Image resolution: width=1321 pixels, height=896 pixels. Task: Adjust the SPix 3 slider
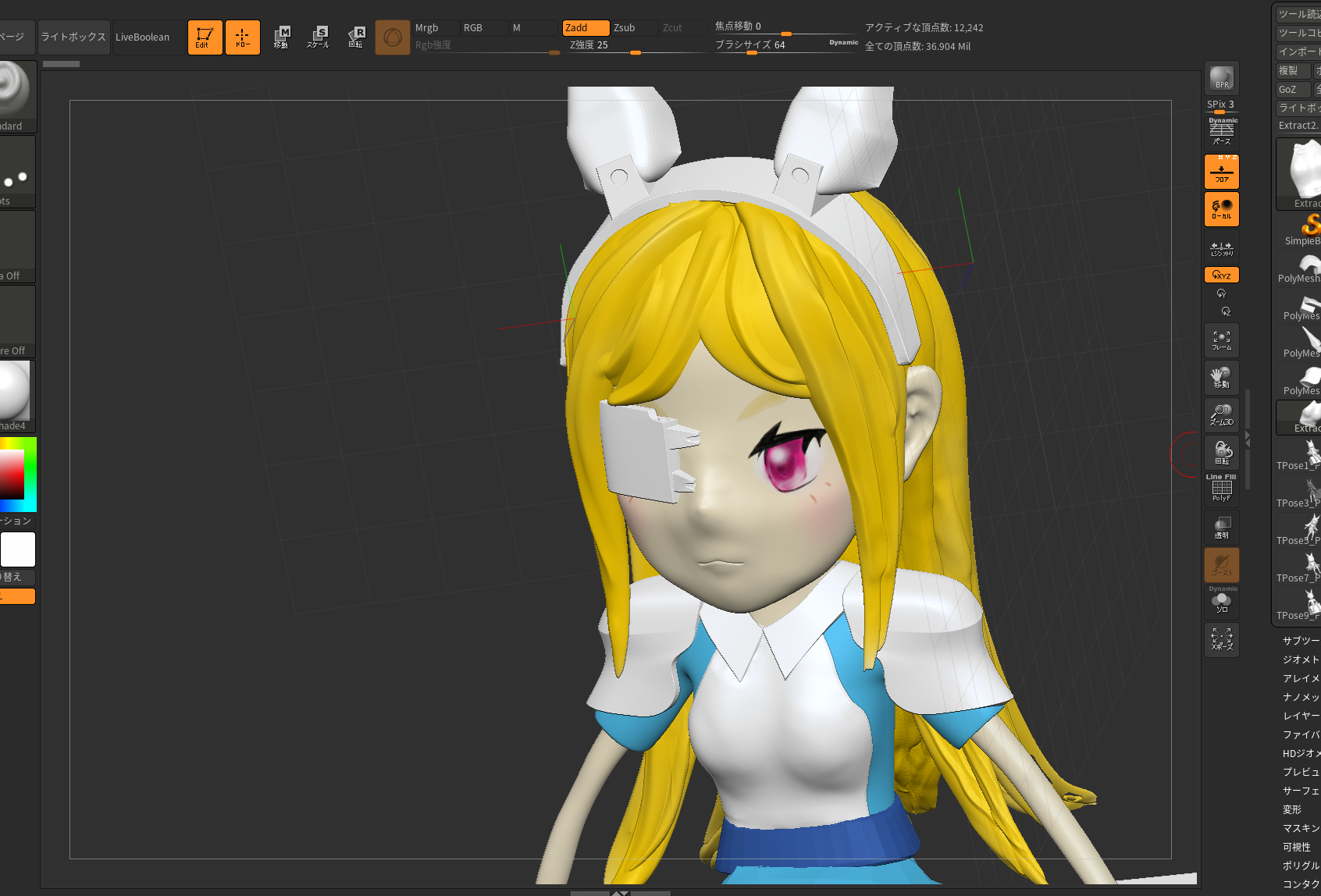coord(1221,106)
